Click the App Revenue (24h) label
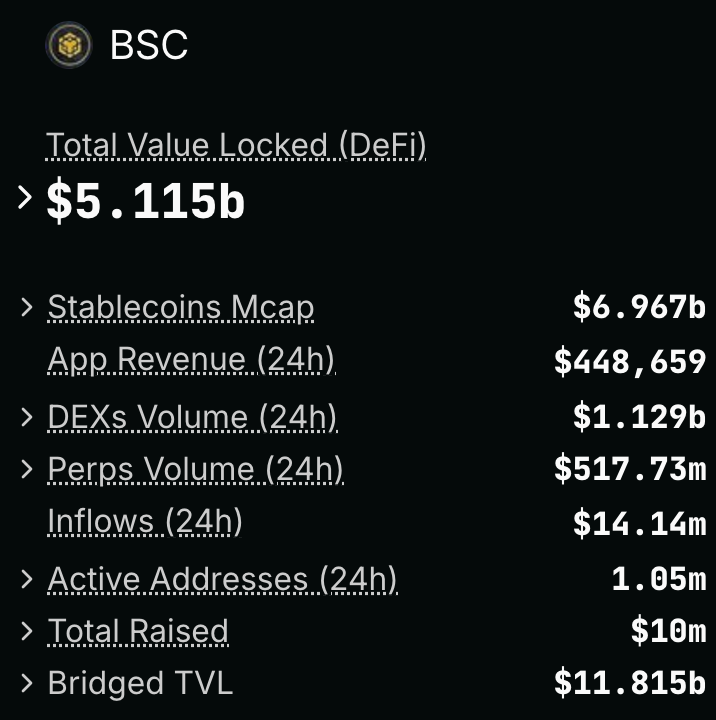Viewport: 716px width, 720px height. [192, 359]
